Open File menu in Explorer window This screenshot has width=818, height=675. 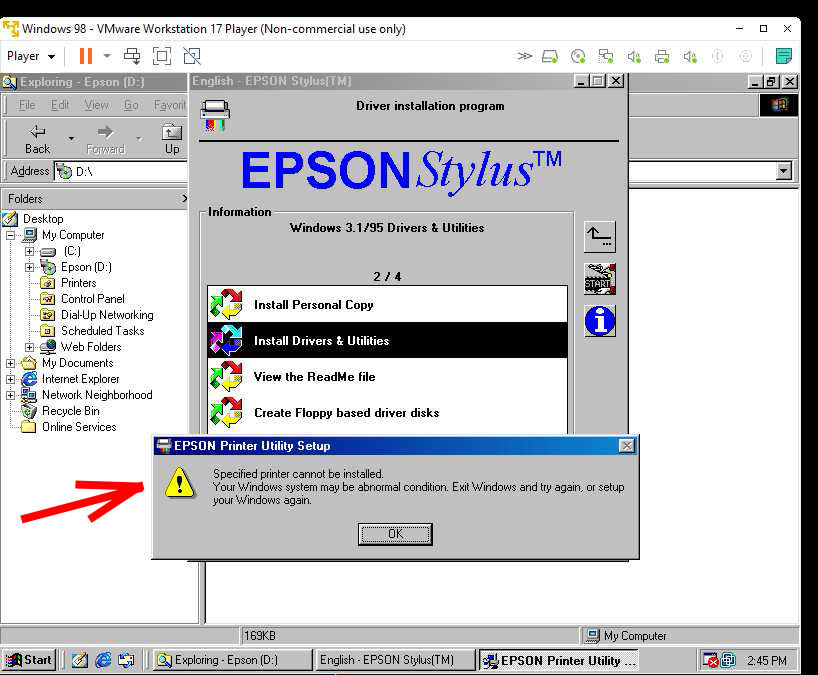click(x=27, y=105)
